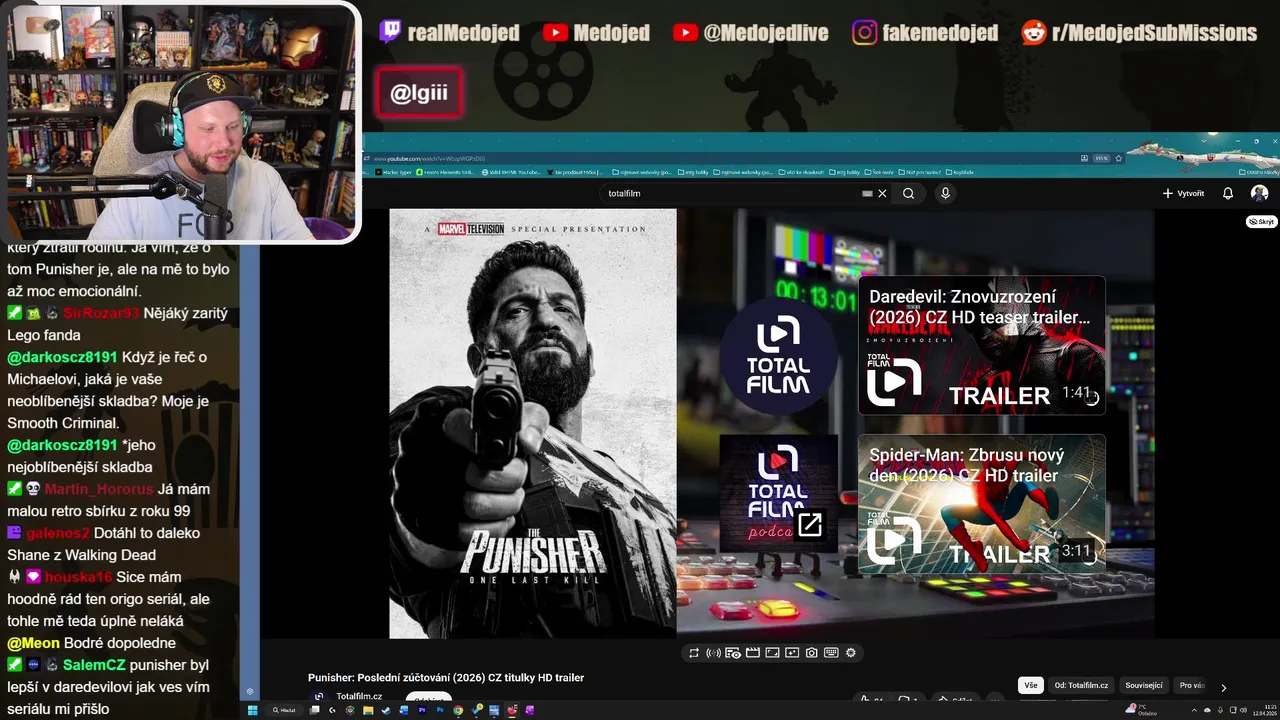Toggle the cinema mode clapperboard icon

tap(753, 653)
